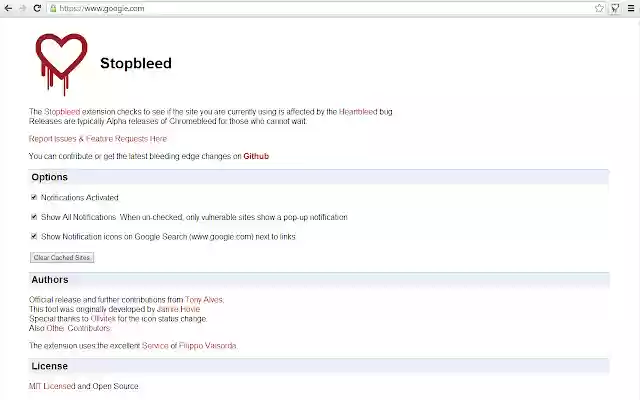
Task: Open the Tony Alves author link
Action: (204, 300)
